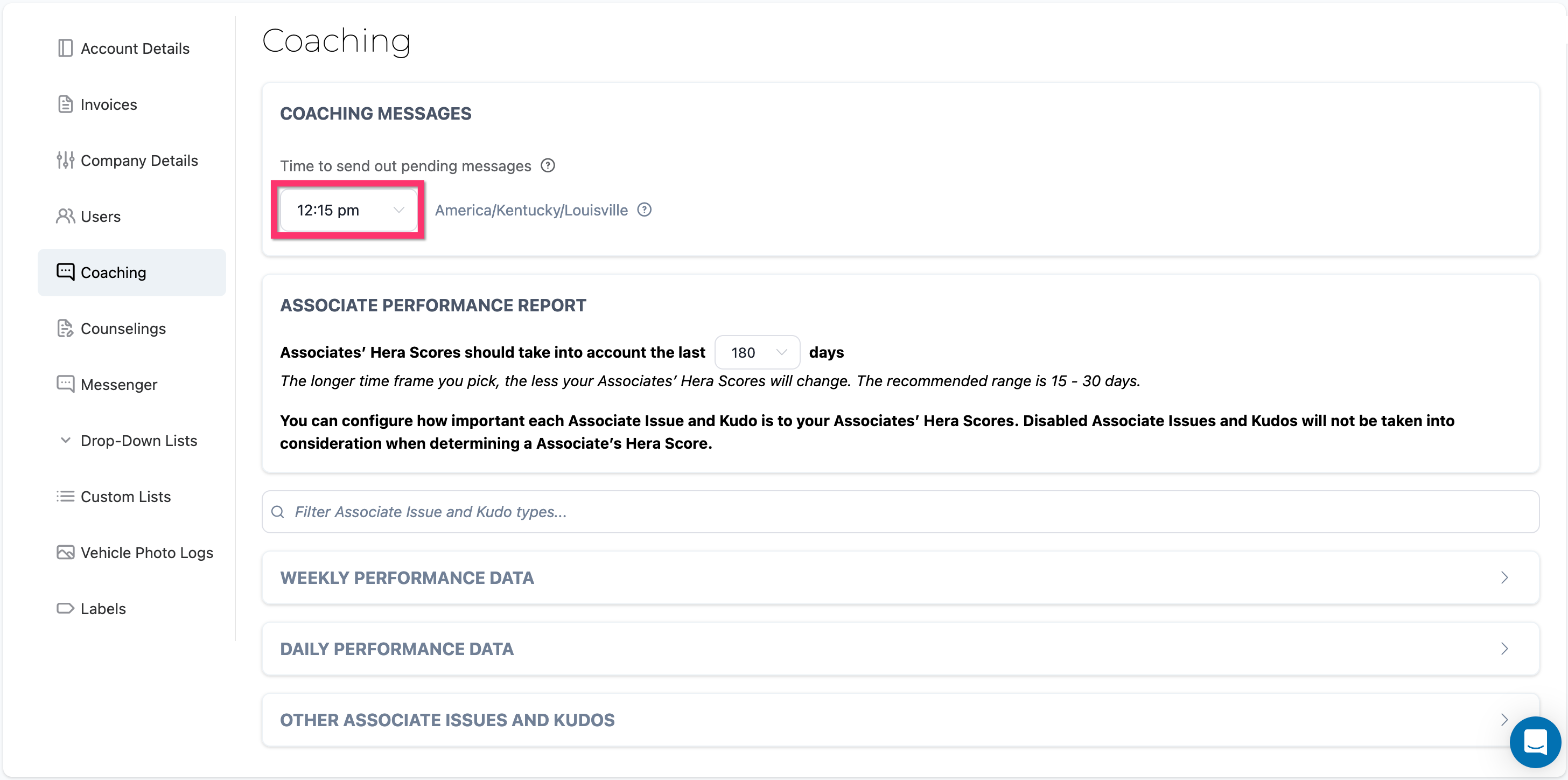The width and height of the screenshot is (1568, 780).
Task: Click the Users people icon
Action: click(65, 216)
